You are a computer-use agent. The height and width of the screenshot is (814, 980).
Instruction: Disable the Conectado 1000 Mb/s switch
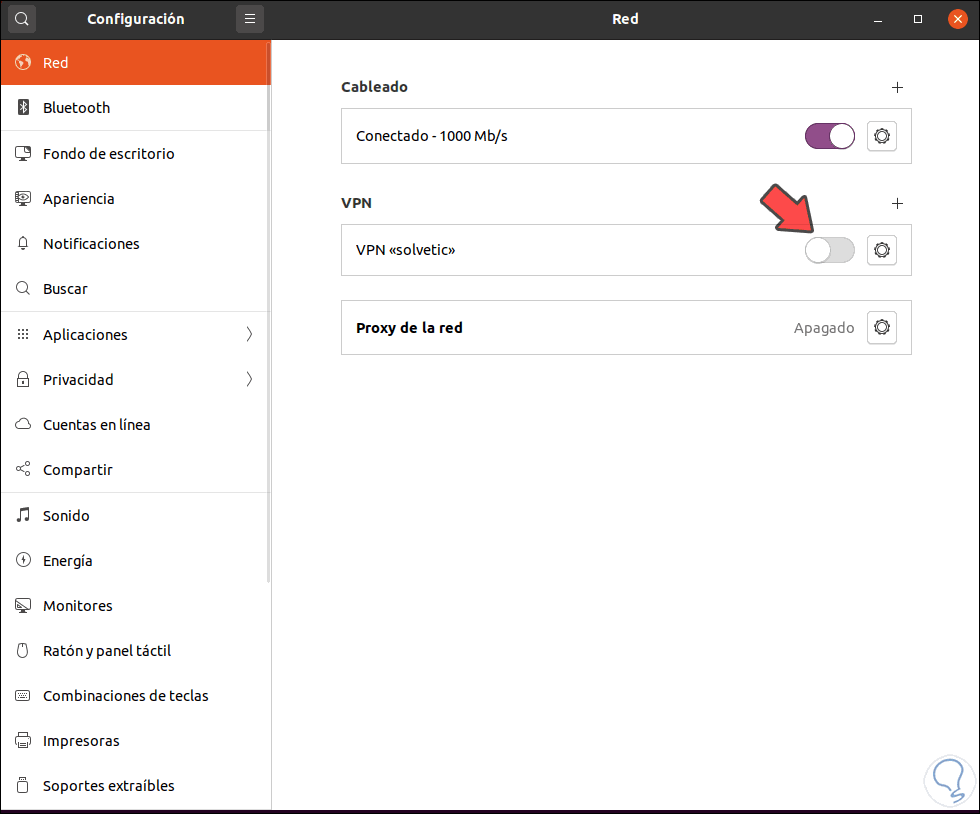point(829,136)
